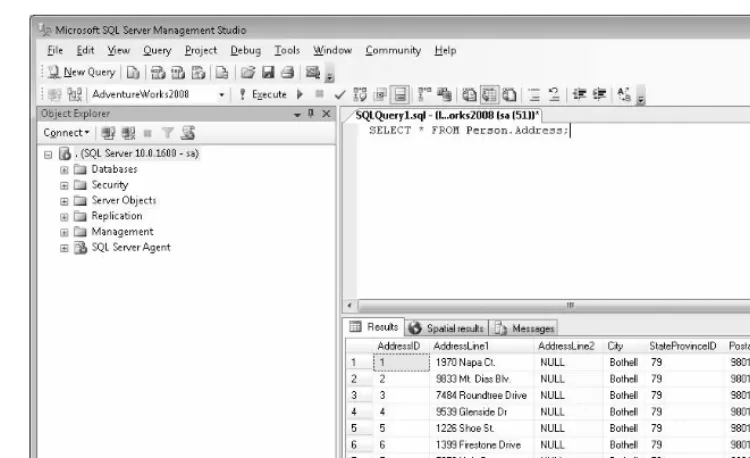Open the Activity Monitor from the toolbar
The height and width of the screenshot is (458, 750).
313,73
